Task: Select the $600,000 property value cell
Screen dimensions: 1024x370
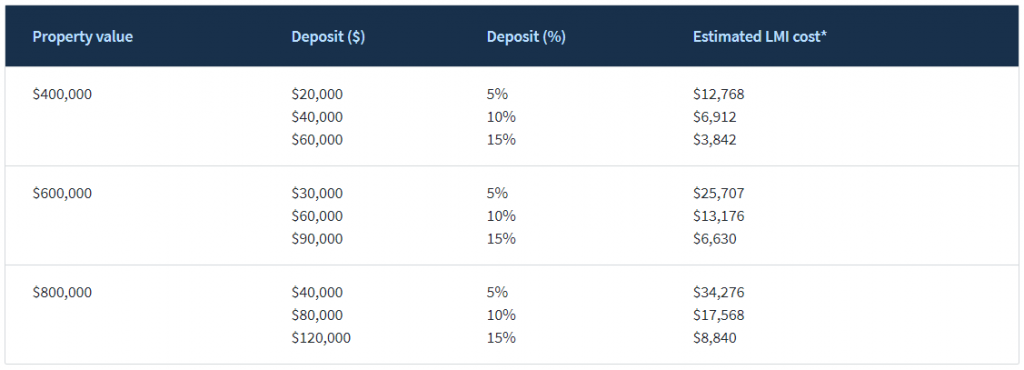Action: coord(62,193)
